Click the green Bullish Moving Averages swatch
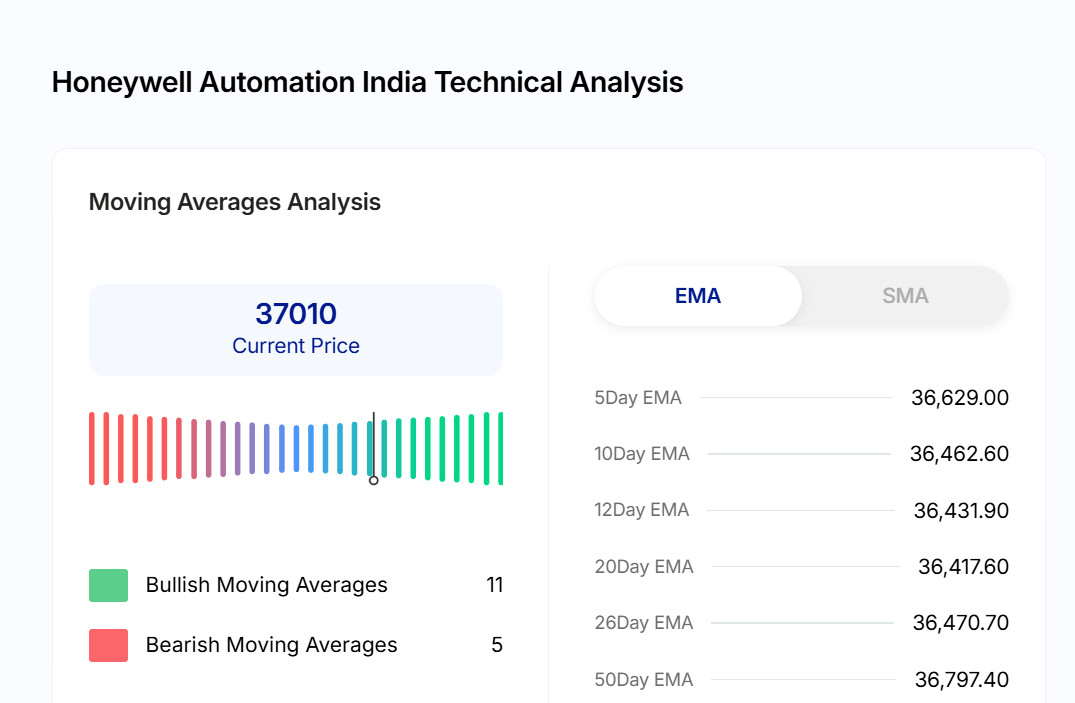Screen dimensions: 1075x703 (x=108, y=585)
